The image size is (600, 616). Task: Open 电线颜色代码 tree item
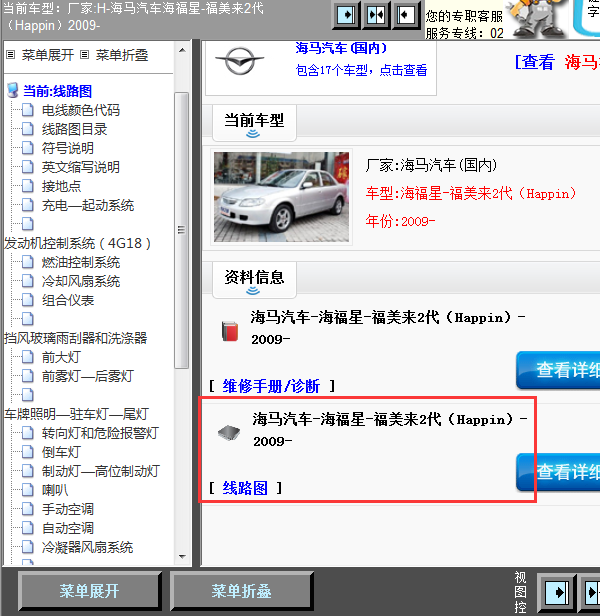(x=81, y=110)
